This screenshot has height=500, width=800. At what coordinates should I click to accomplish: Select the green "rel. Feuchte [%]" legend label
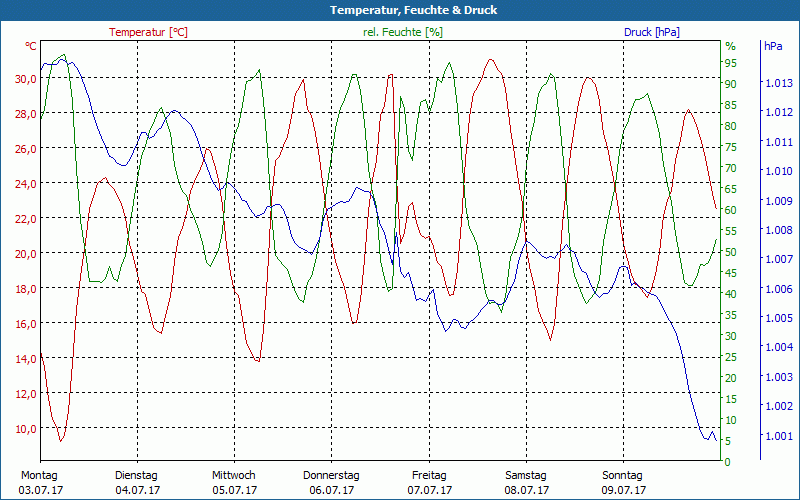(402, 32)
